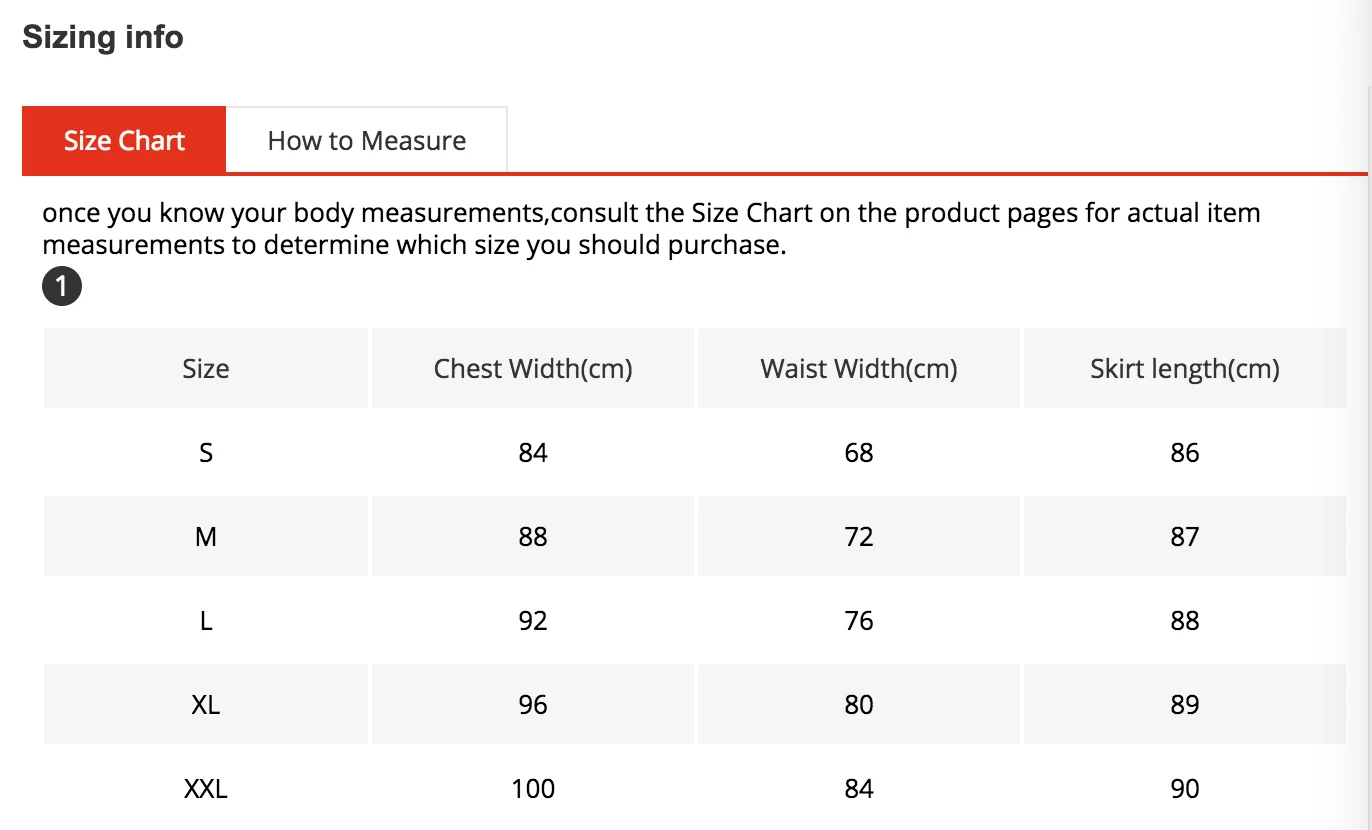
Task: Click chest width value 100
Action: coord(533,788)
